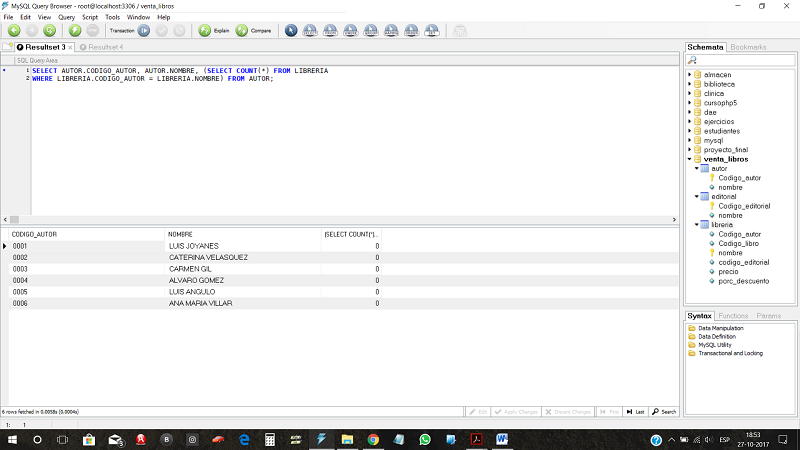The width and height of the screenshot is (800, 450).
Task: Select the mouse pointer tool
Action: (x=291, y=31)
